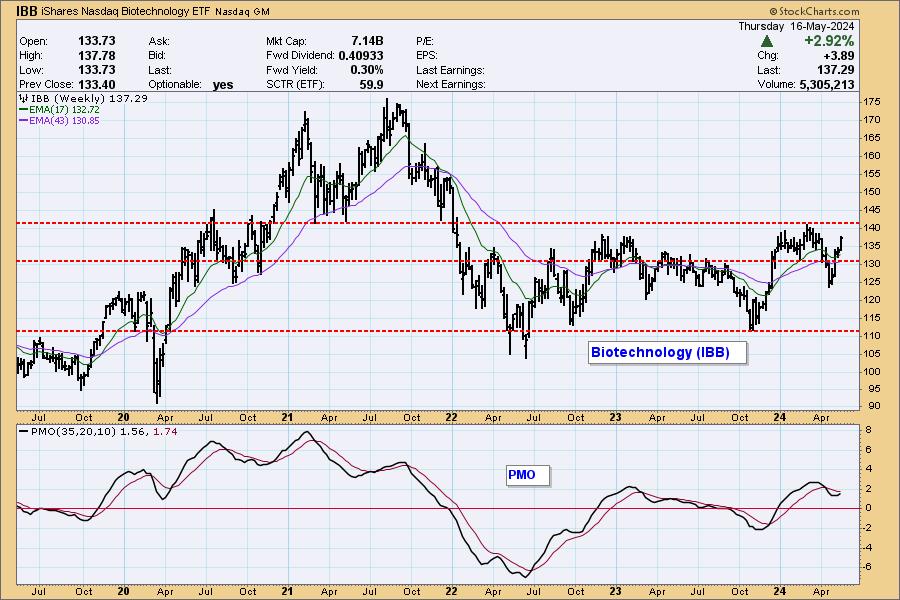This screenshot has height=600, width=900.
Task: Click the Low label in quote table
Action: [31, 70]
